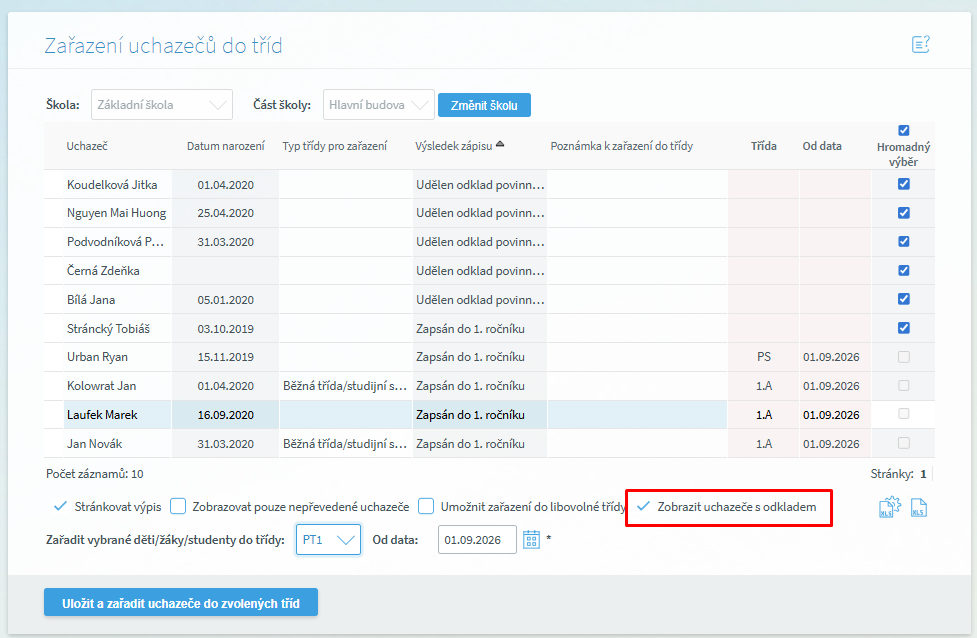
Task: Select the Laufek Marek row
Action: tap(102, 415)
